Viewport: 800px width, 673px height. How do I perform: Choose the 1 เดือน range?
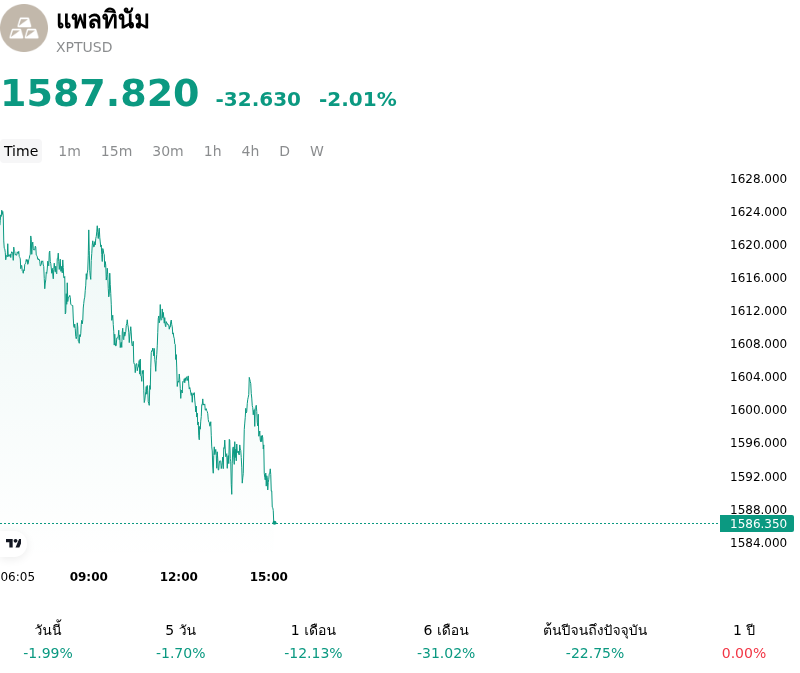pos(313,642)
